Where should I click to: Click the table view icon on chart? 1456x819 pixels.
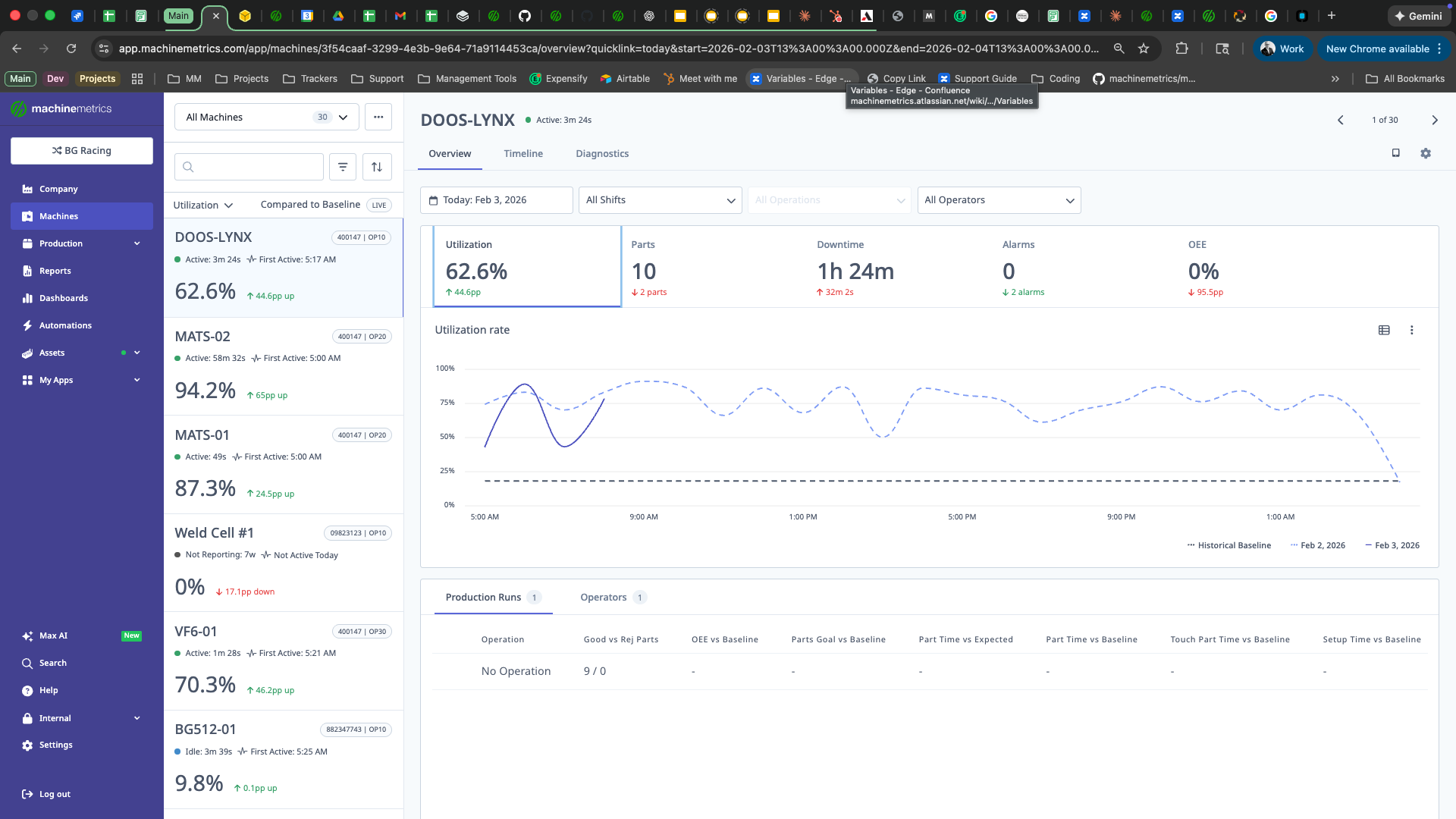1384,330
